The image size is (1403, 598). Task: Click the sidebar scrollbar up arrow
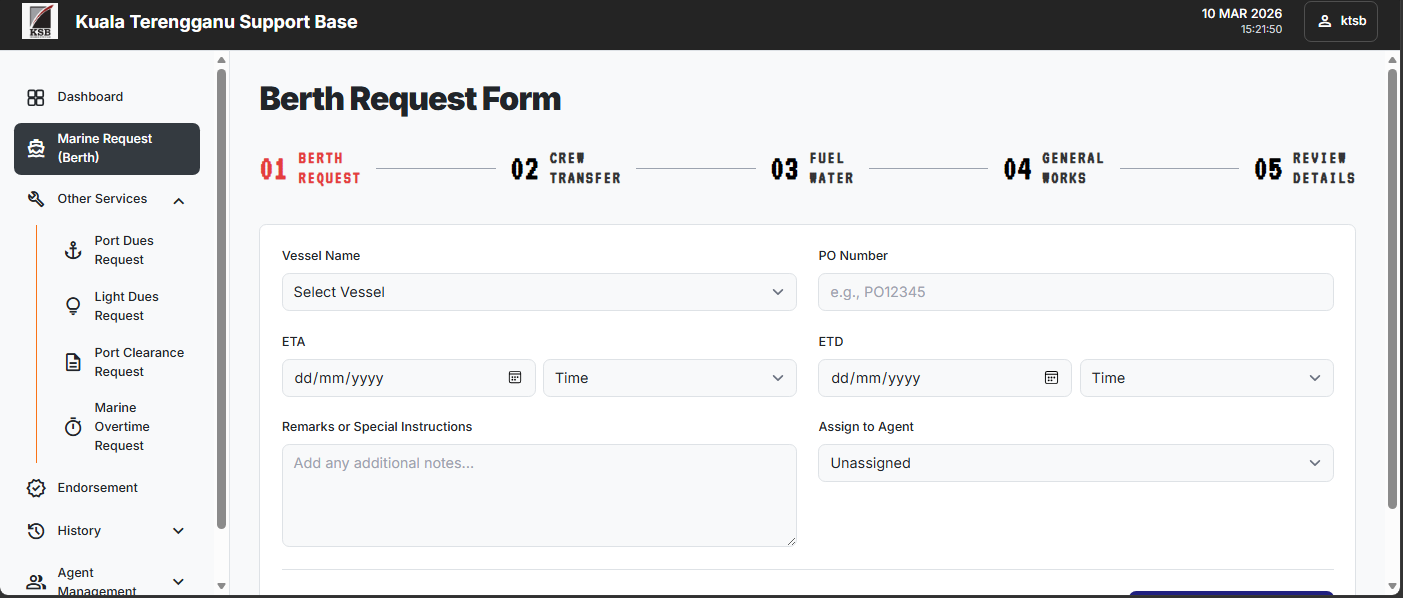221,61
